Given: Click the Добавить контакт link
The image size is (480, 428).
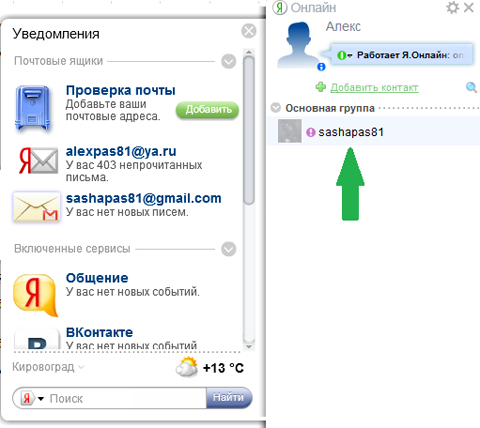Looking at the screenshot, I should point(374,88).
